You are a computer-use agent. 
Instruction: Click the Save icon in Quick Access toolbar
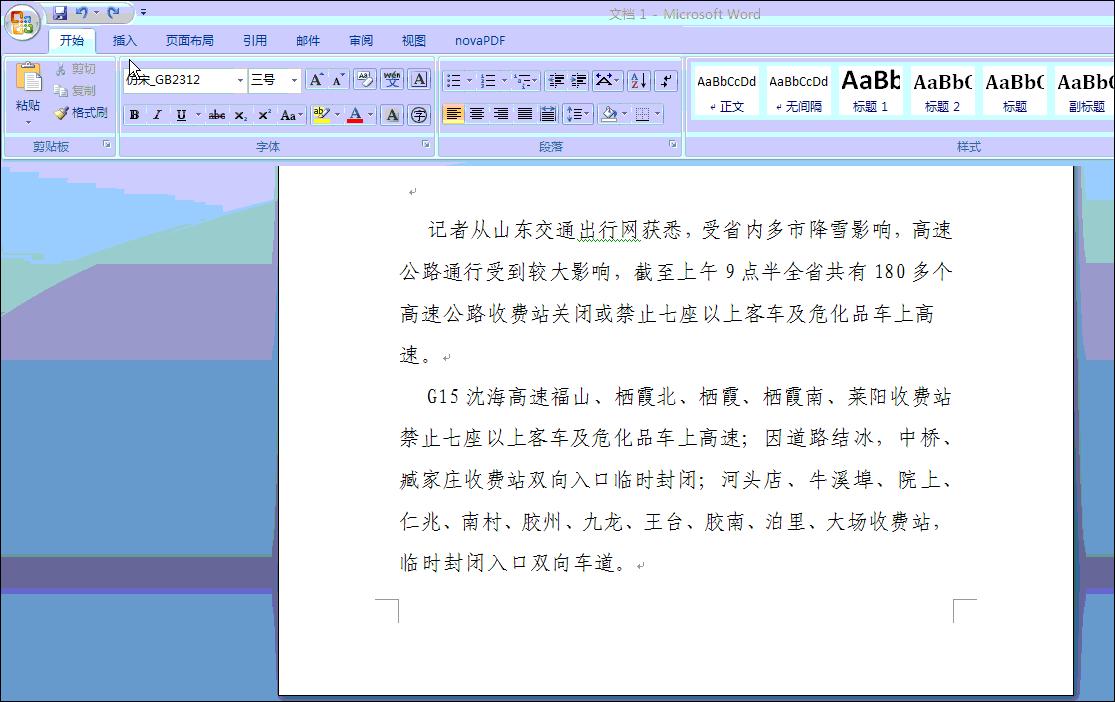[x=62, y=11]
